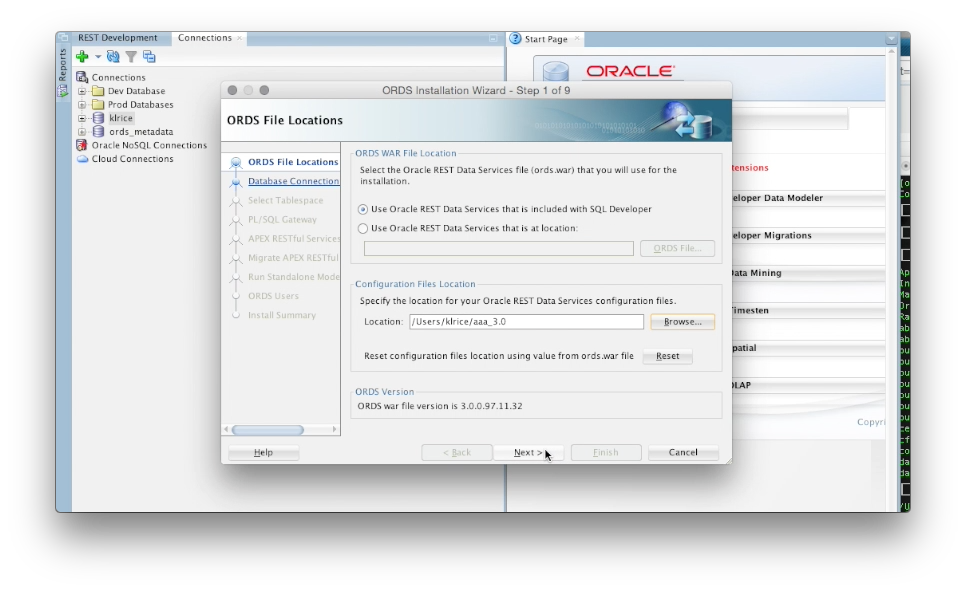966x592 pixels.
Task: Click Timesten heading on Start Page
Action: tap(750, 310)
